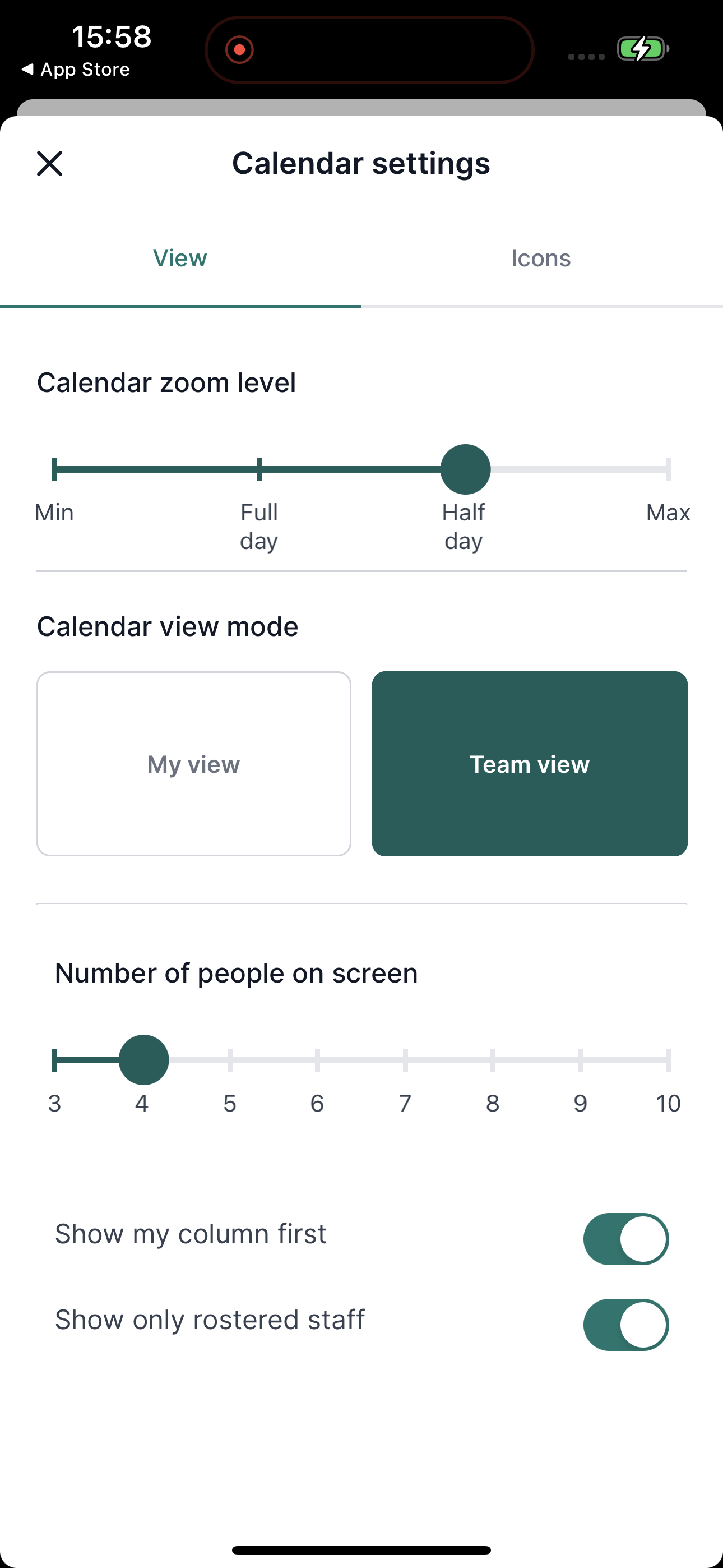Viewport: 723px width, 1568px height.
Task: Set number of people to 10
Action: pyautogui.click(x=668, y=1060)
